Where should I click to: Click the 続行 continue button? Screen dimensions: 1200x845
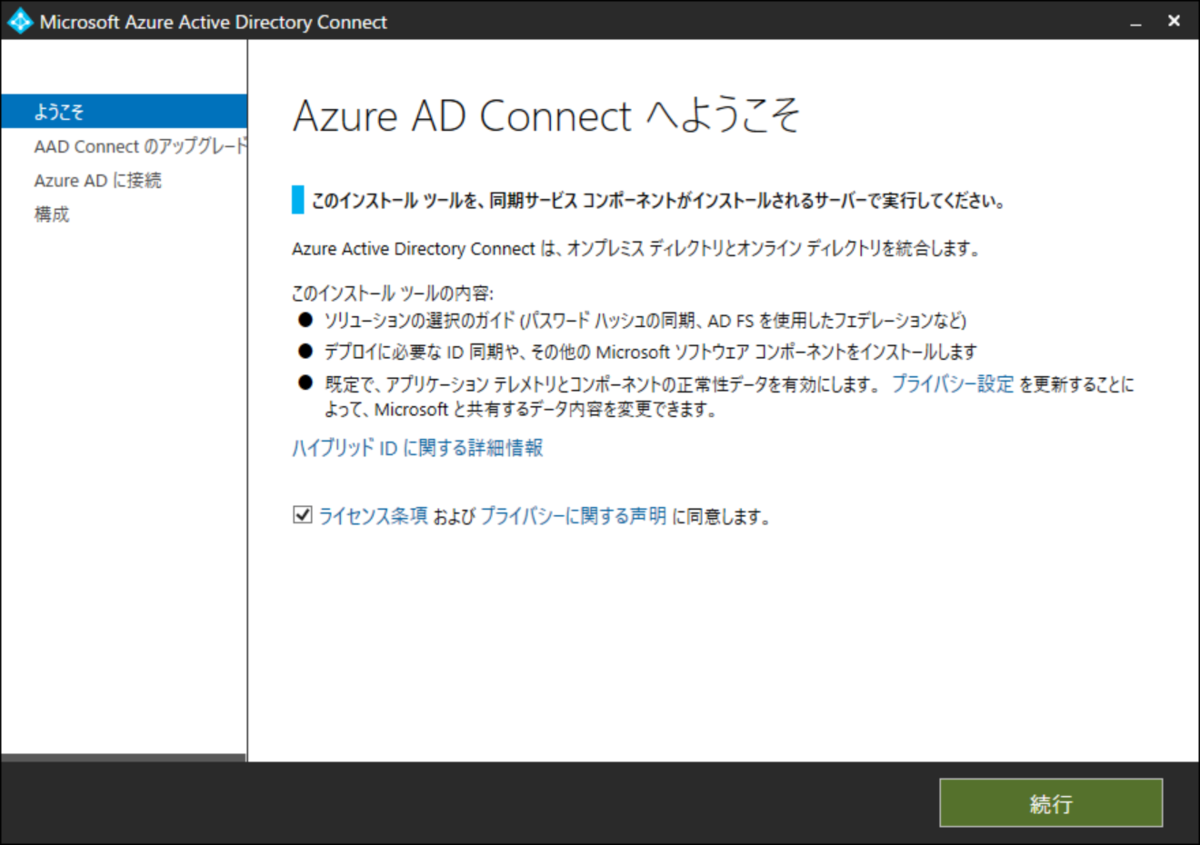[1051, 803]
